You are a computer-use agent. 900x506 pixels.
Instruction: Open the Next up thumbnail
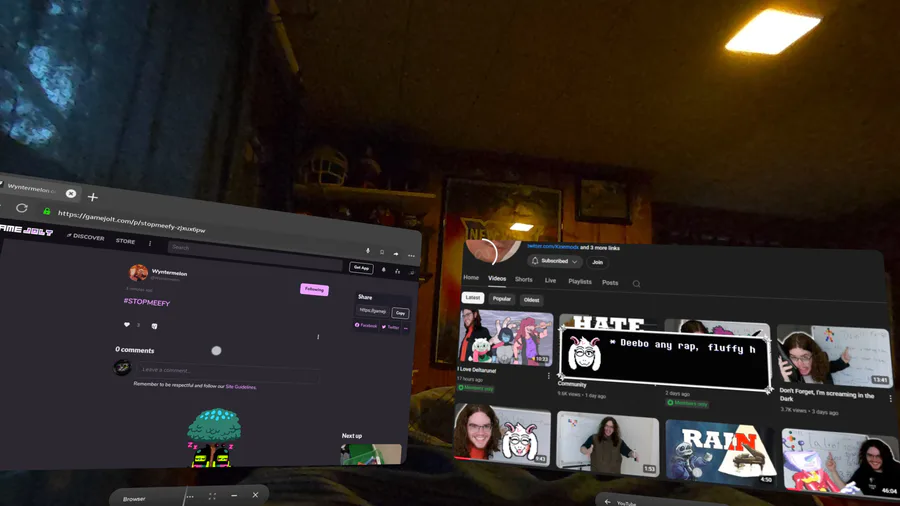(371, 454)
